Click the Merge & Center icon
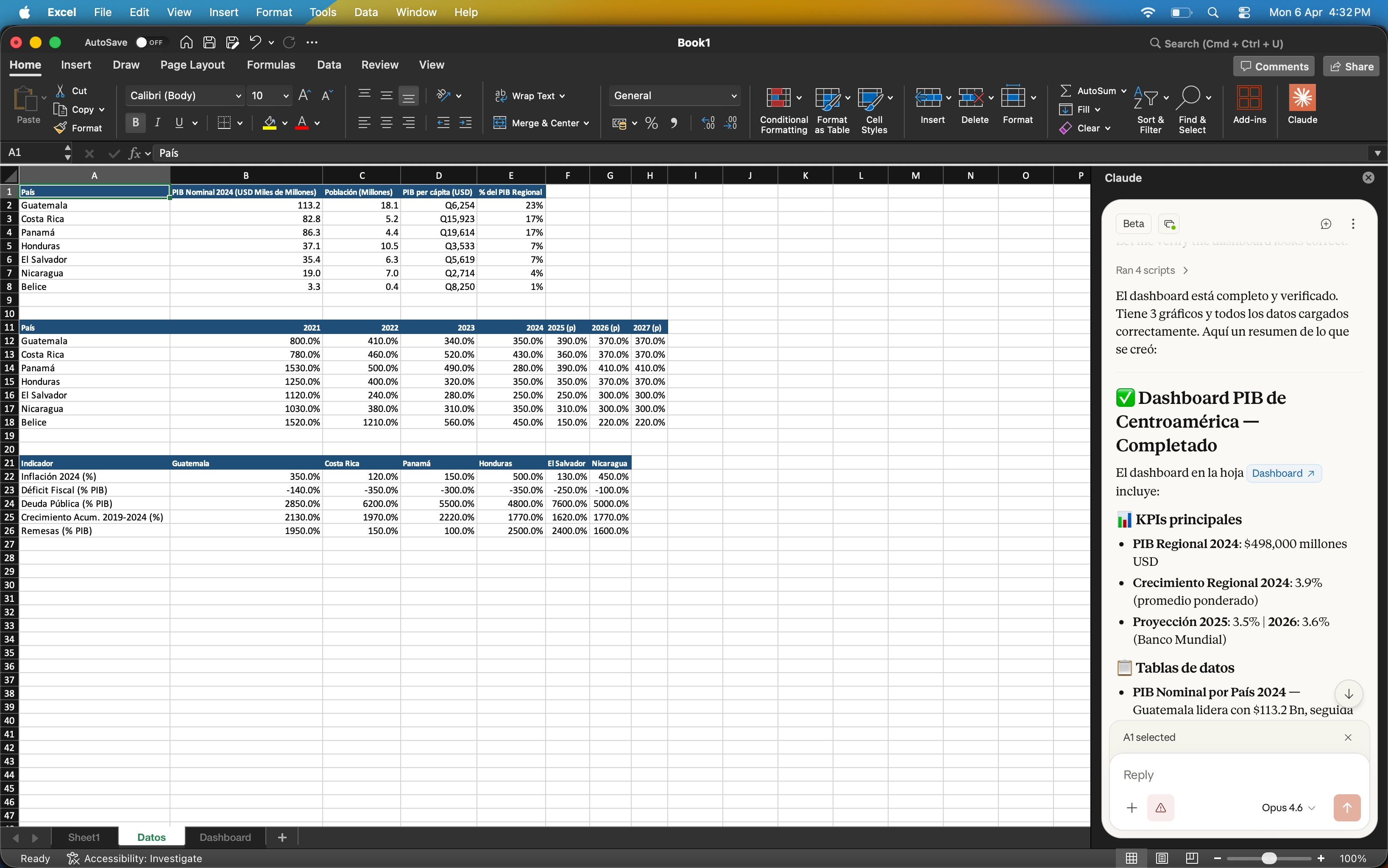 coord(501,123)
